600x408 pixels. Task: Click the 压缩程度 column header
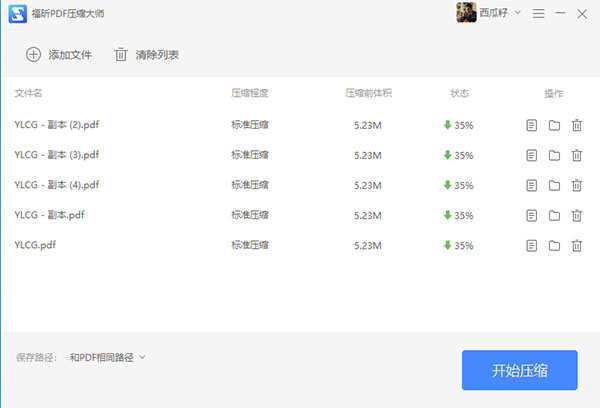(x=249, y=94)
